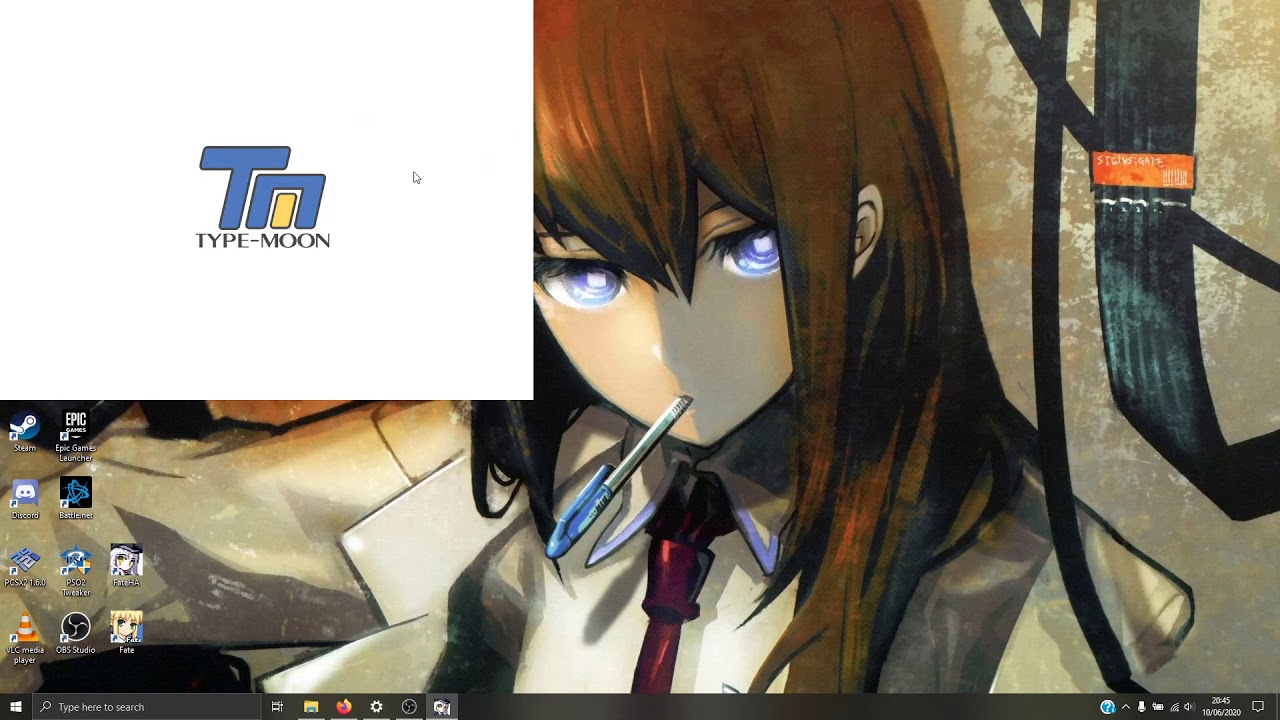This screenshot has height=720, width=1280.
Task: Open the network Wi-Fi tray icon
Action: point(1174,707)
